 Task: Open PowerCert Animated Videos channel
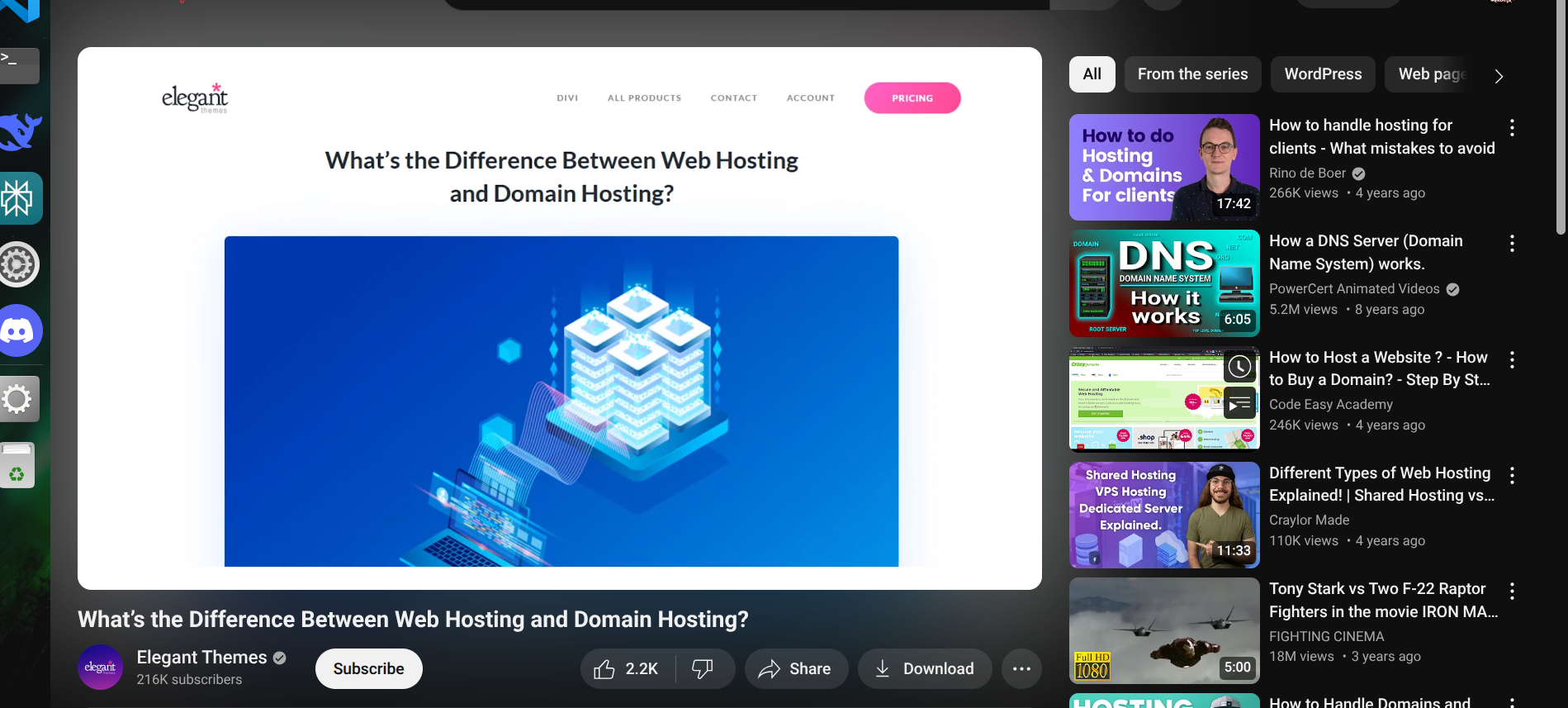coord(1354,289)
